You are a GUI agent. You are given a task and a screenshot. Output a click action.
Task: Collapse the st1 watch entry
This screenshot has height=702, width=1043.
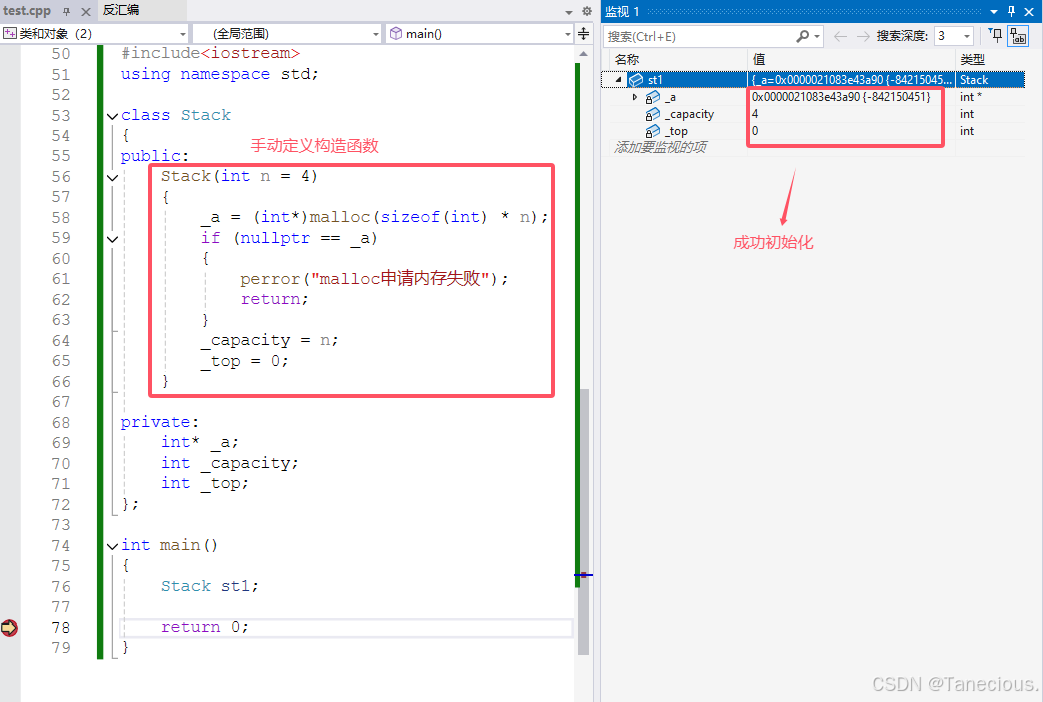coord(618,80)
